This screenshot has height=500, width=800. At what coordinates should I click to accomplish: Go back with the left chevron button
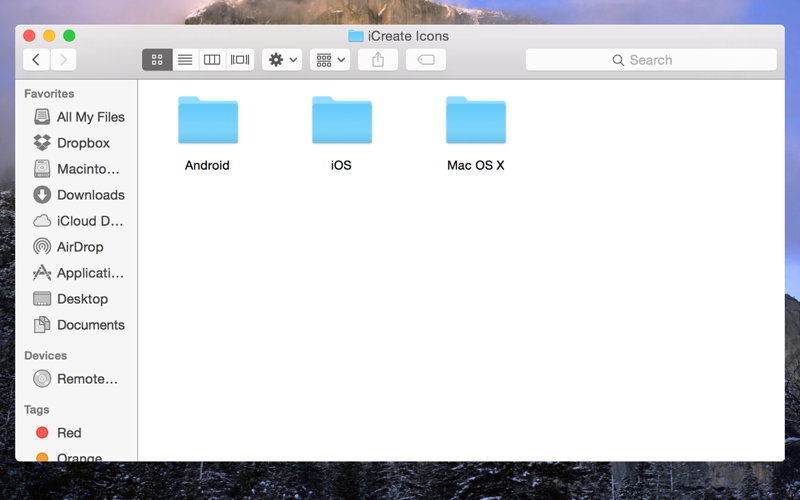[36, 60]
